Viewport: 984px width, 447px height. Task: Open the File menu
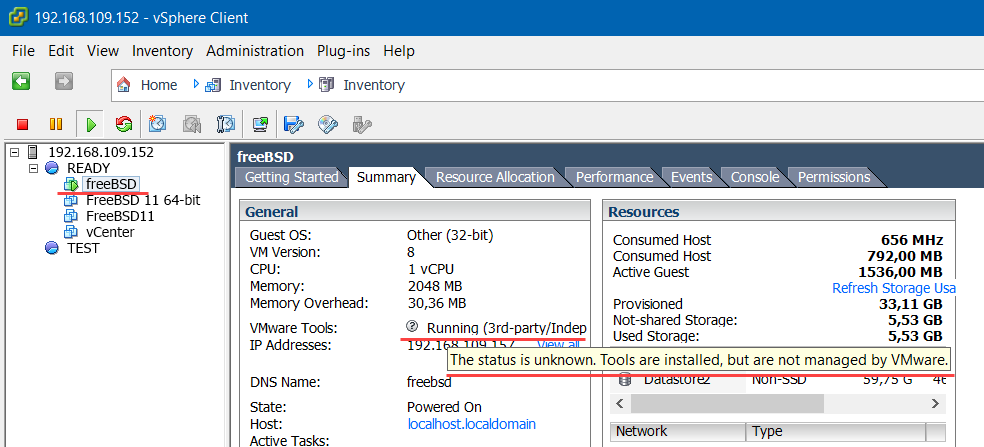(x=23, y=51)
